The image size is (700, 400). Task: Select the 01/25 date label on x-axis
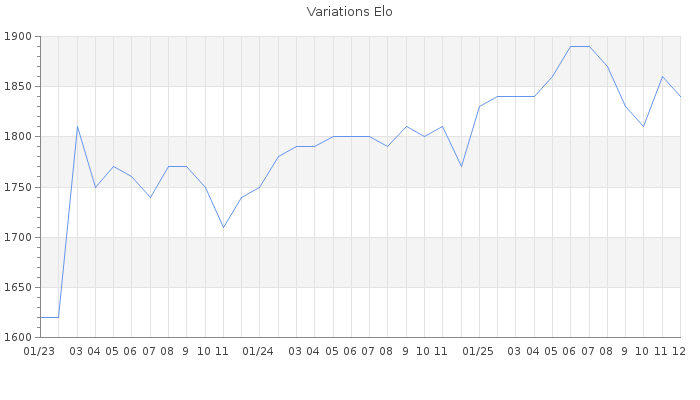[x=479, y=351]
